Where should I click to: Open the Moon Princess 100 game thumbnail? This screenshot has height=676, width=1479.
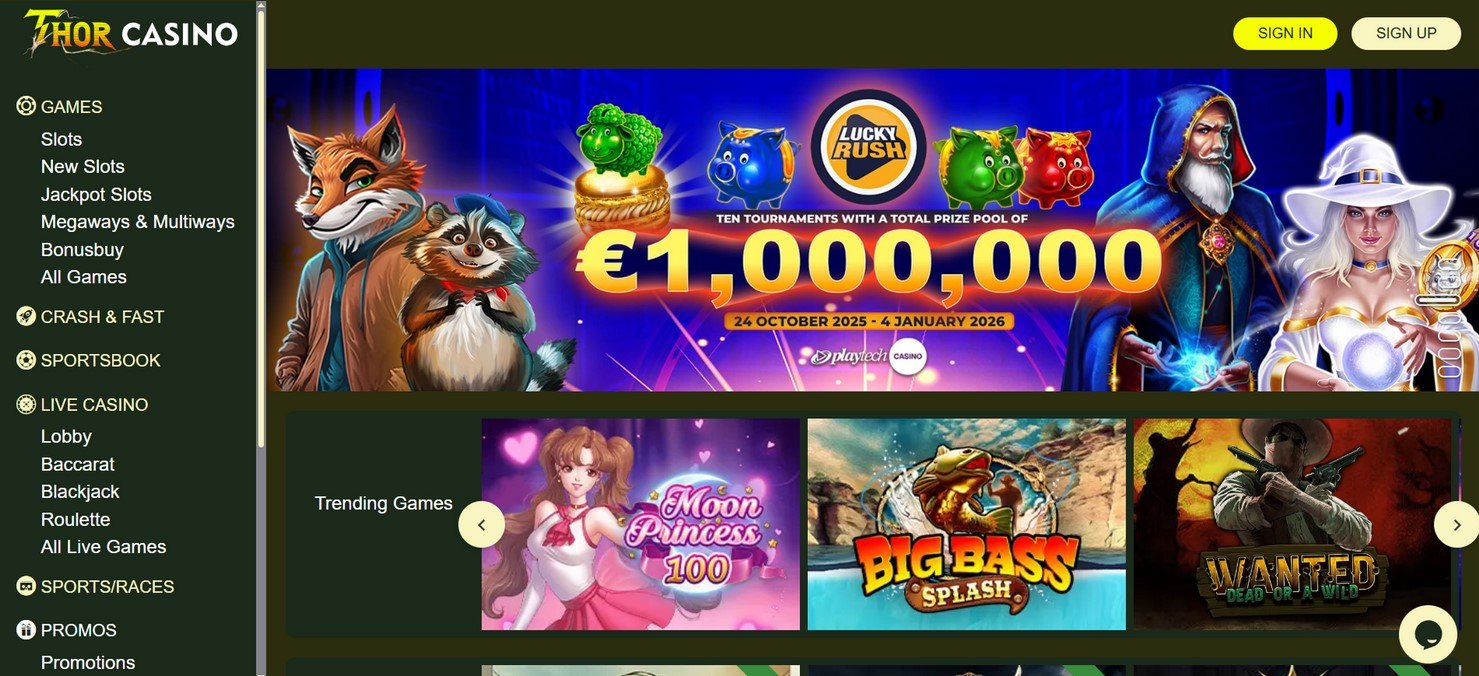click(640, 524)
